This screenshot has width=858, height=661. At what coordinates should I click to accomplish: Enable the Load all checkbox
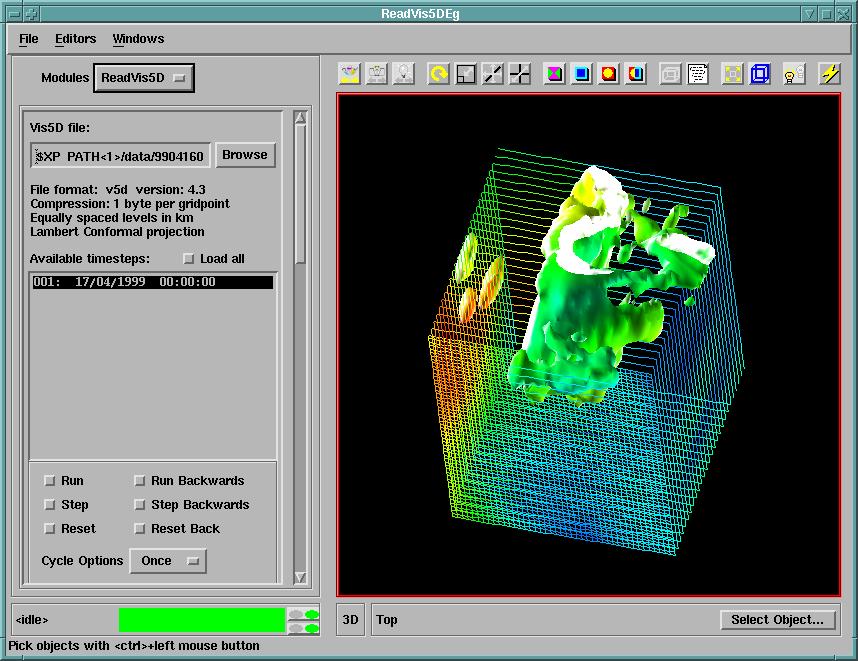click(189, 259)
